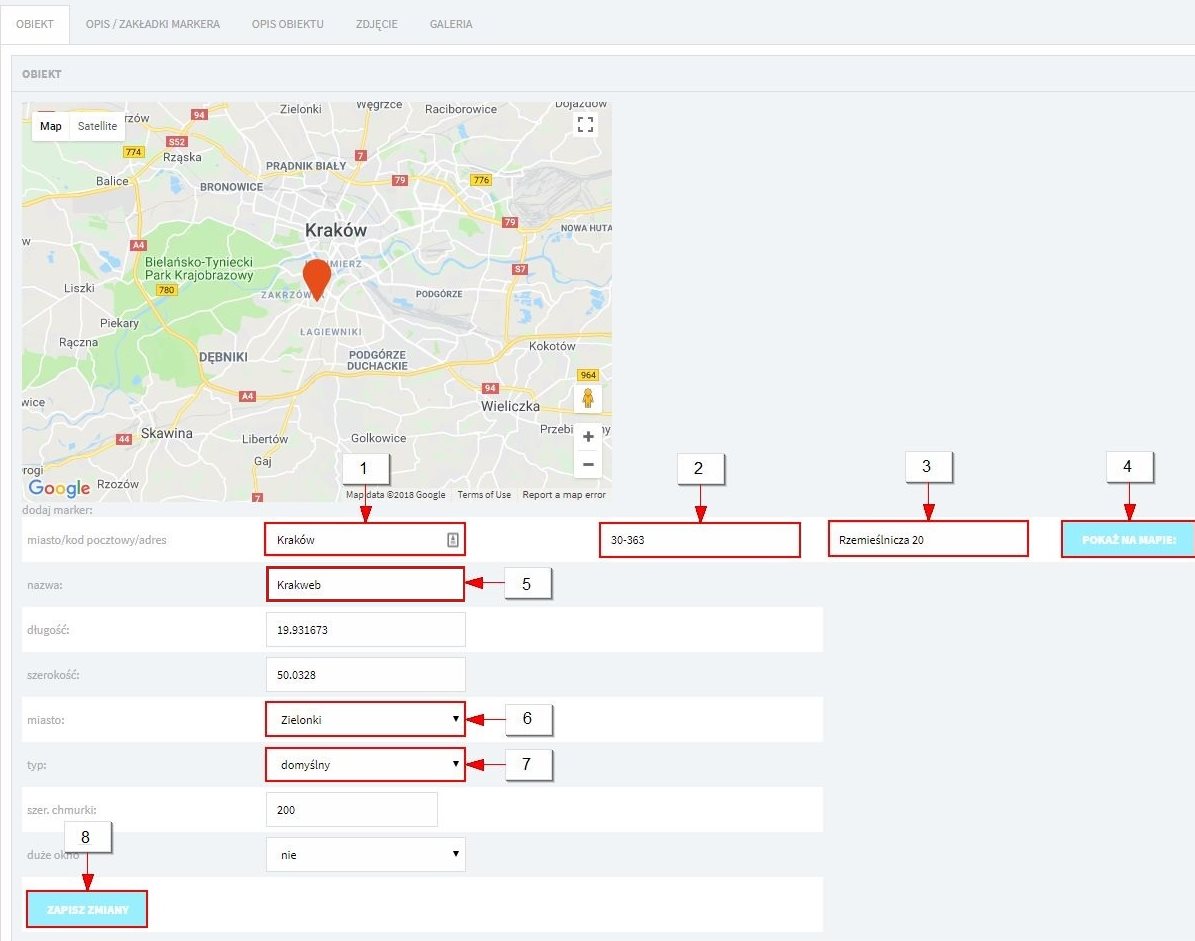Open Terms of Use link on map

point(484,495)
